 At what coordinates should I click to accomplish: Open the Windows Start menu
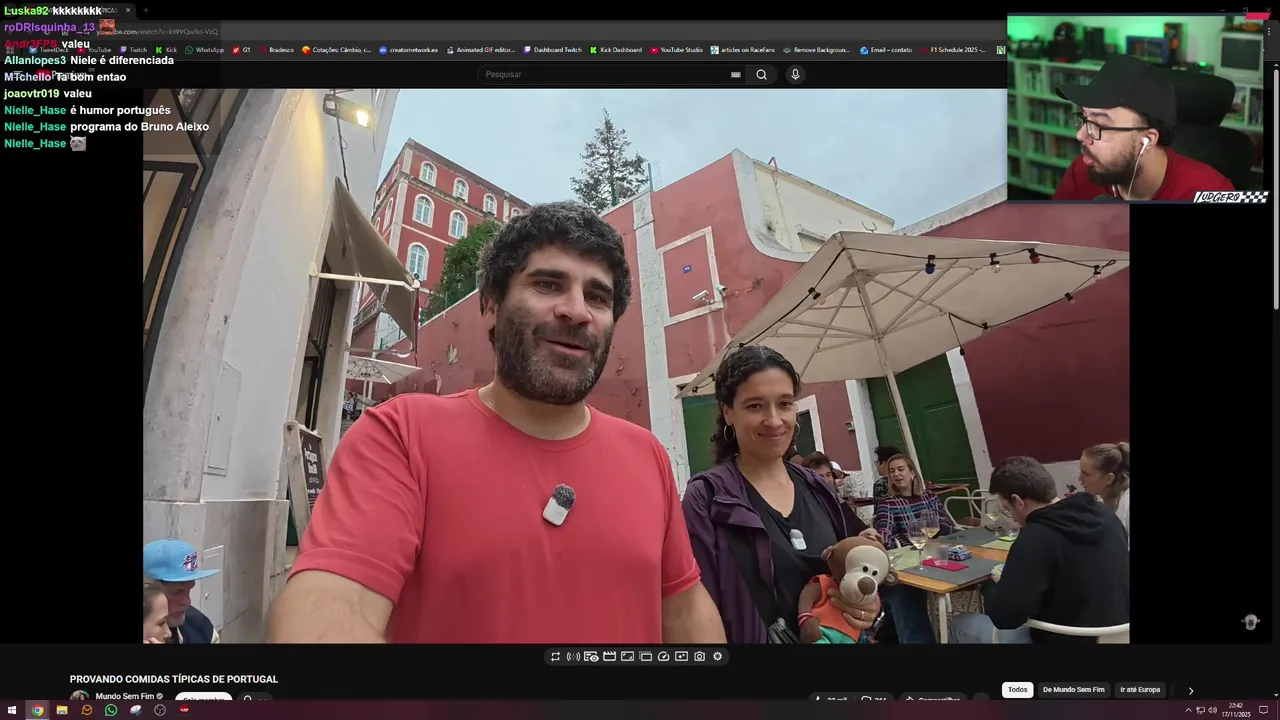pos(12,710)
